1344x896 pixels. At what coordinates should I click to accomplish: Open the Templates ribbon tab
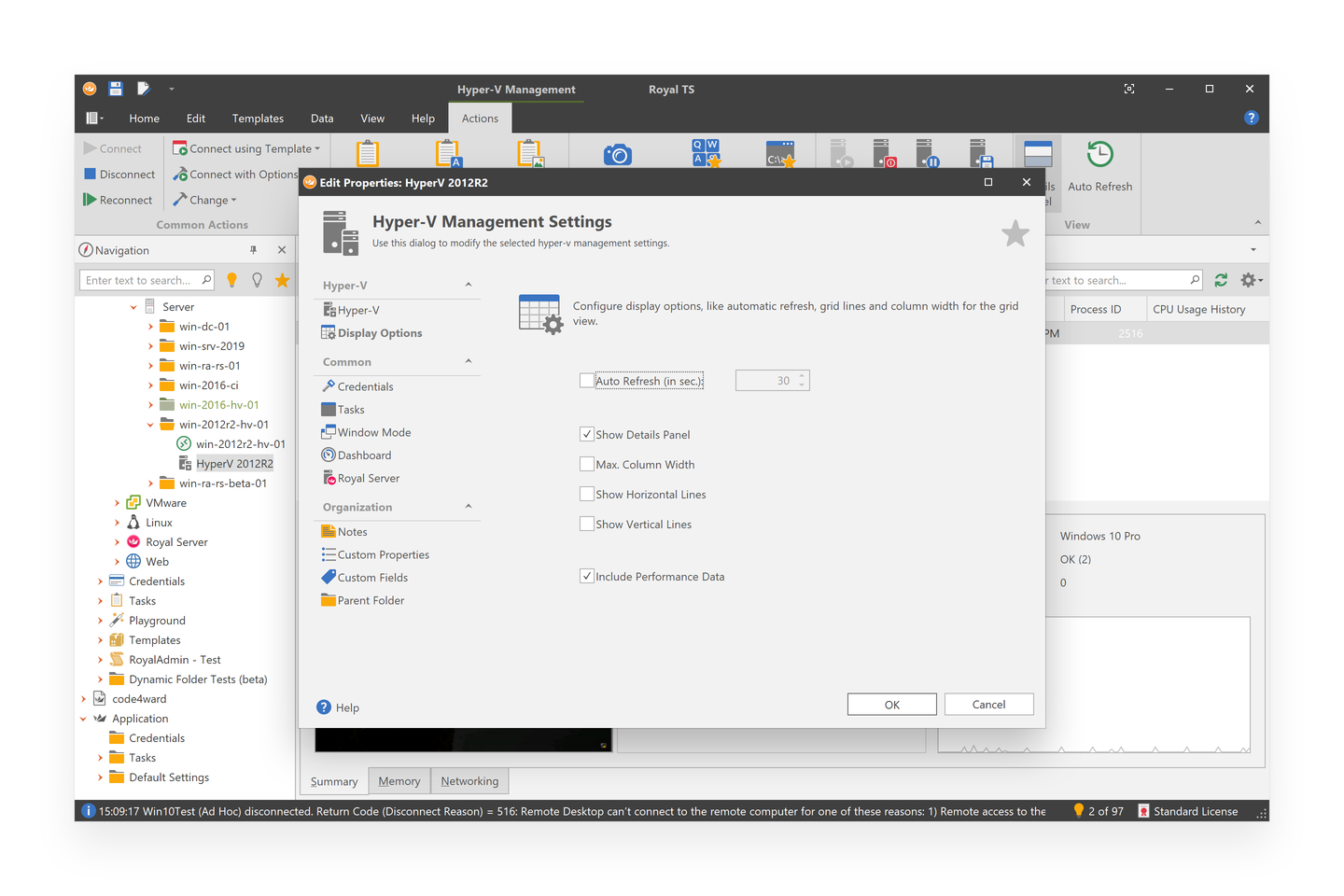tap(258, 118)
